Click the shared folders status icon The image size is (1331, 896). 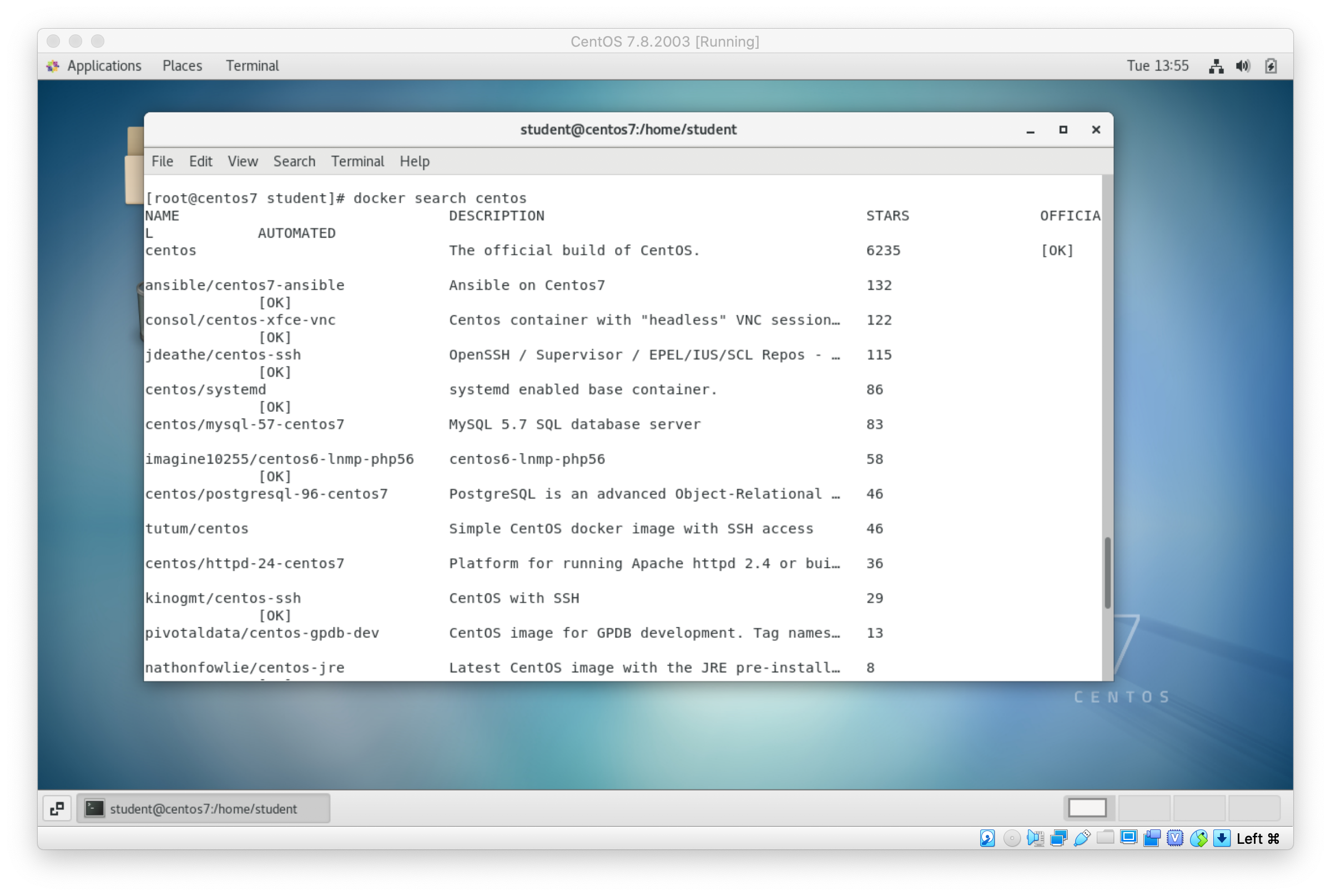[1105, 838]
